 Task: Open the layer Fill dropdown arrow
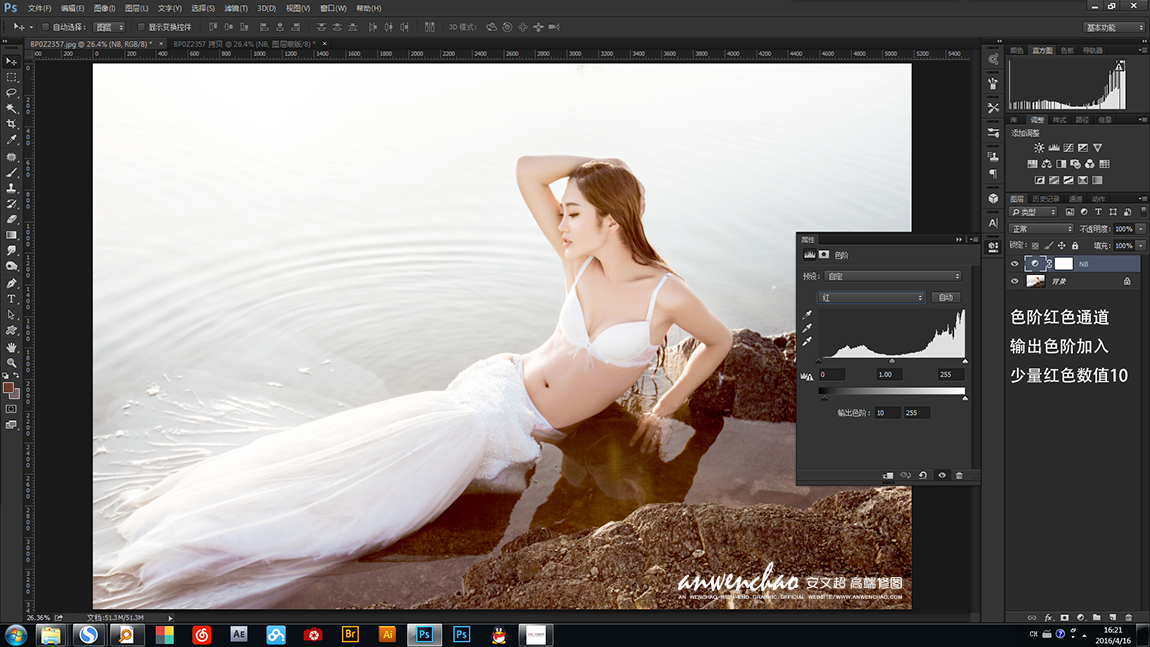coord(1140,246)
